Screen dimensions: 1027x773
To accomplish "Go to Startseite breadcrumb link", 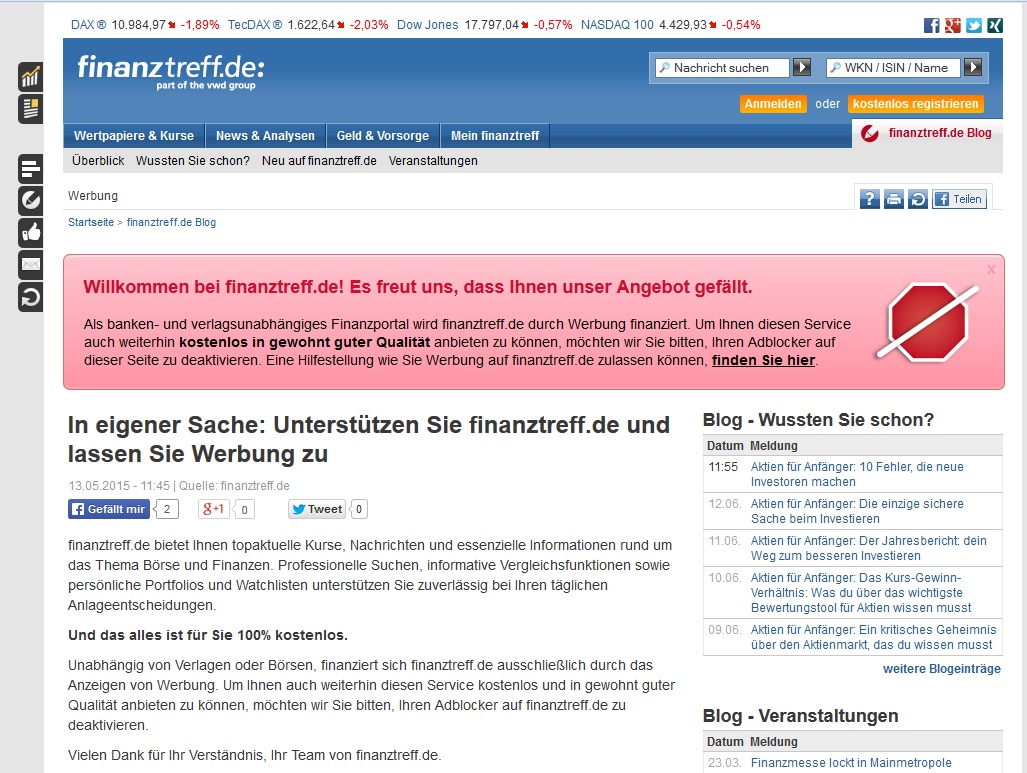I will (91, 222).
